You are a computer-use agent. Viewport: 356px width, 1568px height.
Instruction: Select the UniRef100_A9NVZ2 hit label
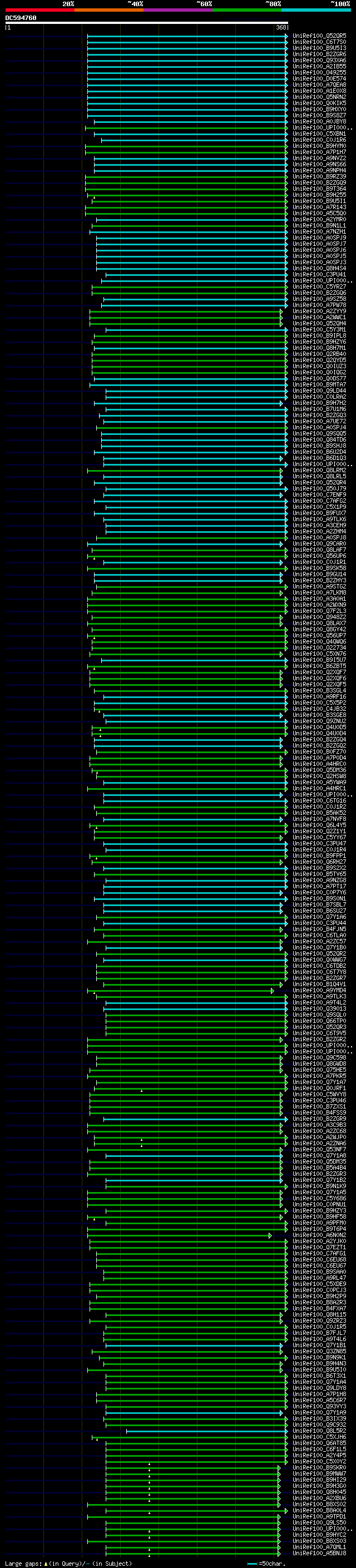(x=319, y=159)
